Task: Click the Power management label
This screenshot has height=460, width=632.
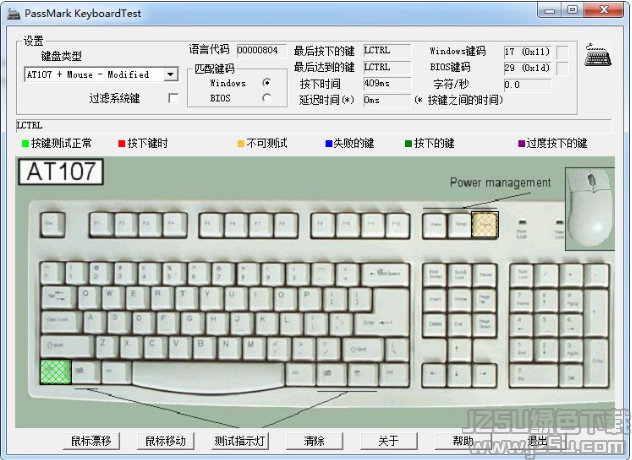Action: click(500, 183)
